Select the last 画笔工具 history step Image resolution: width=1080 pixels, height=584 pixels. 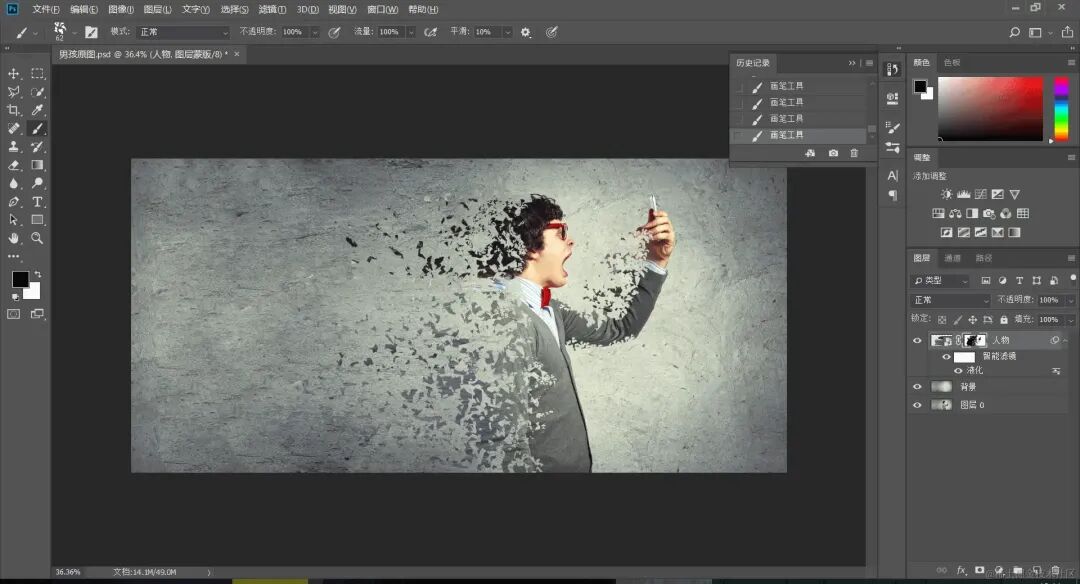pos(799,136)
